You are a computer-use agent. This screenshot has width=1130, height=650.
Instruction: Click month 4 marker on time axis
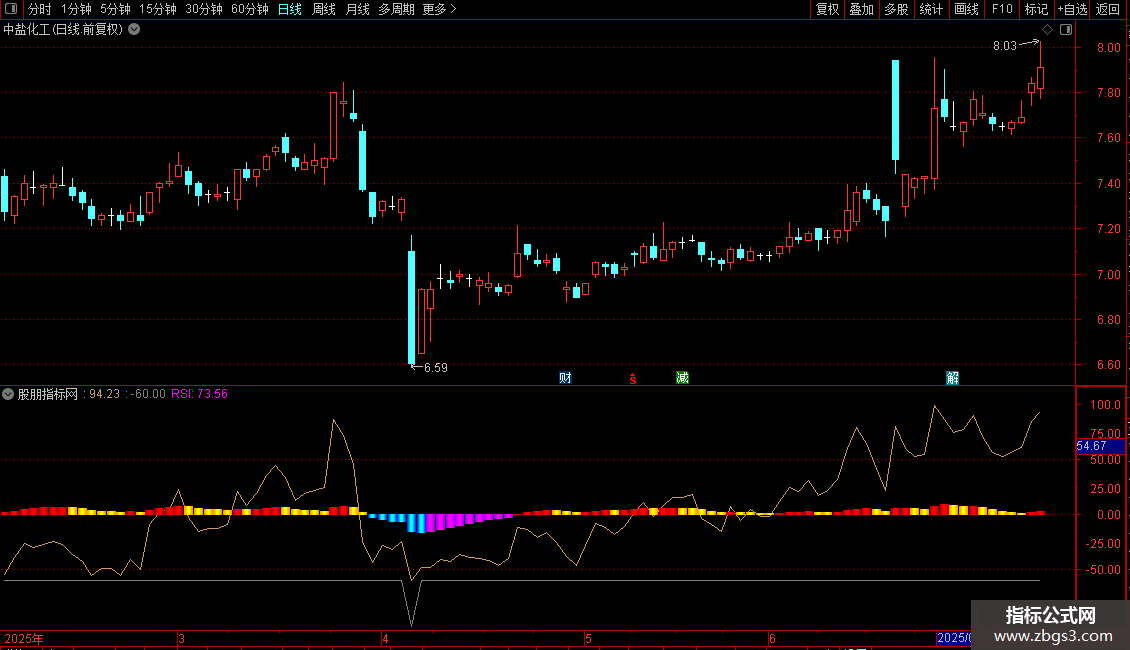[386, 638]
